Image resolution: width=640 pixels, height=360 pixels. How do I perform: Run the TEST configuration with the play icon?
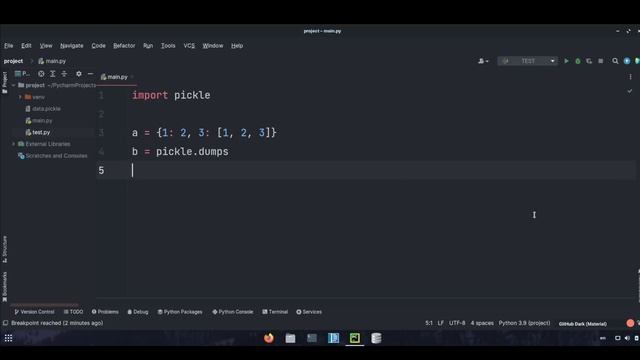[566, 61]
